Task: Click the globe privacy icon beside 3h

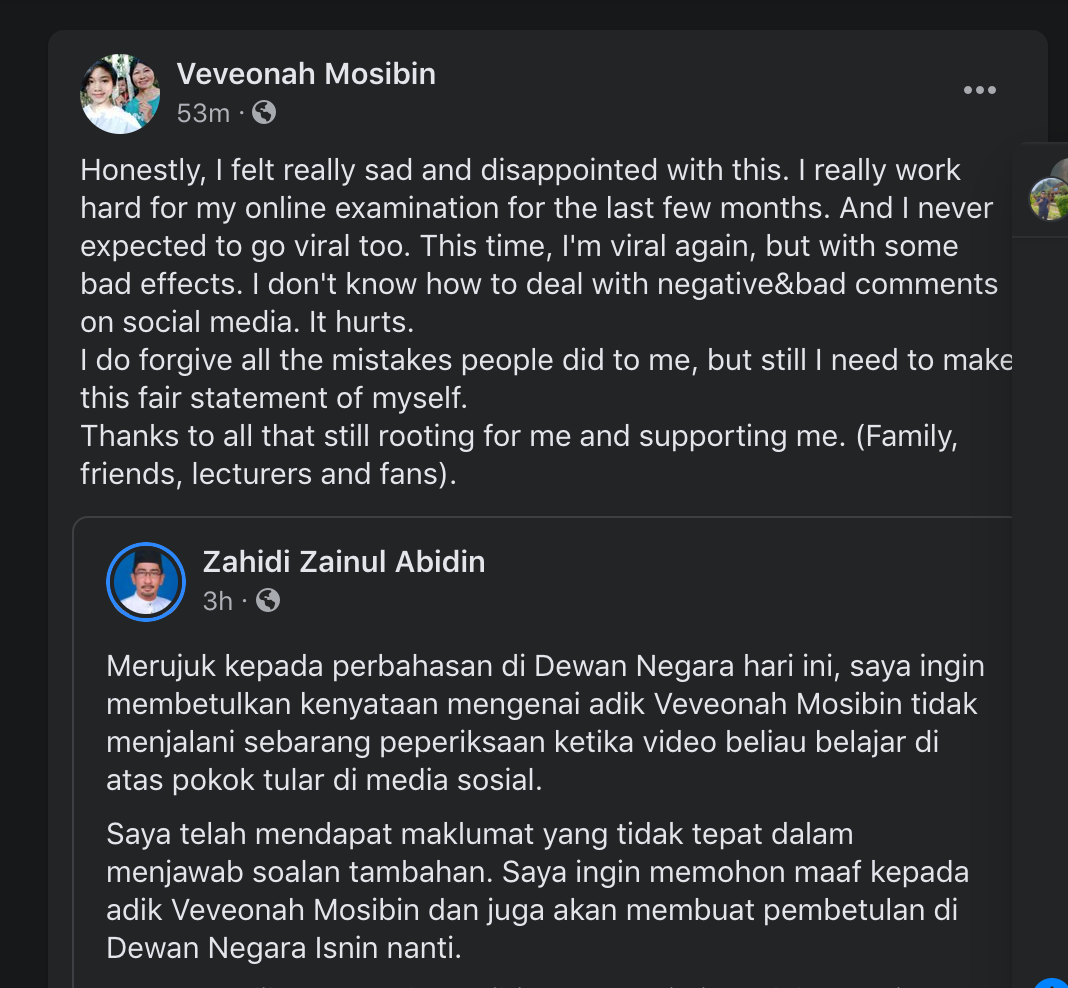Action: [x=268, y=600]
